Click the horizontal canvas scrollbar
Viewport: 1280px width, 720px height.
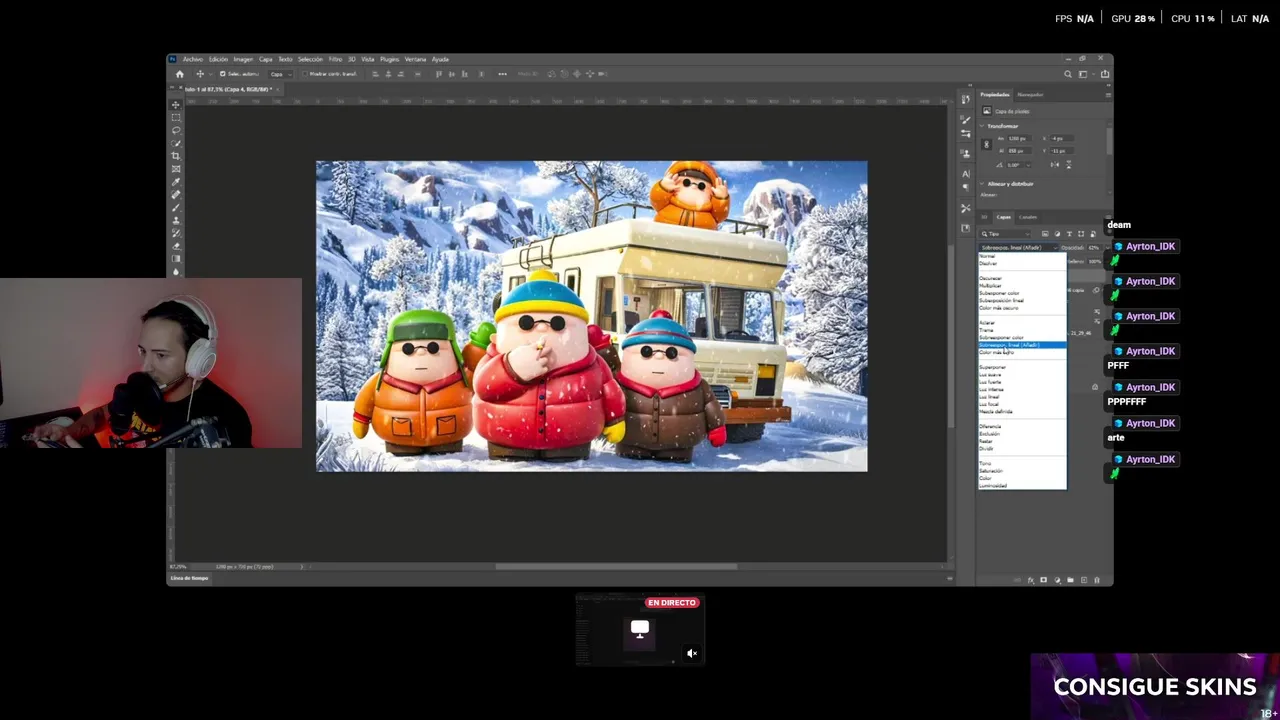coord(616,567)
